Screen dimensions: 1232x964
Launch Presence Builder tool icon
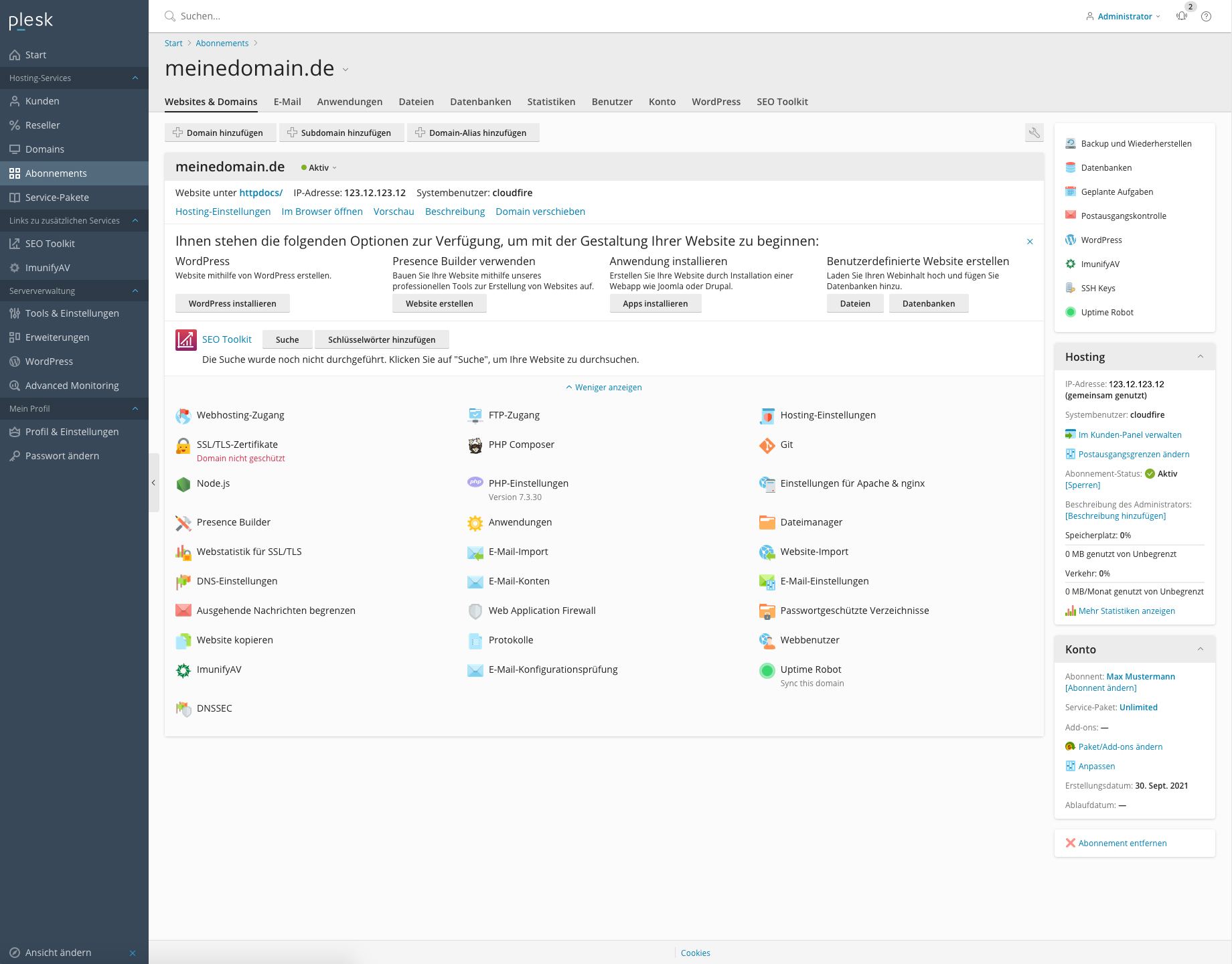pyautogui.click(x=183, y=523)
